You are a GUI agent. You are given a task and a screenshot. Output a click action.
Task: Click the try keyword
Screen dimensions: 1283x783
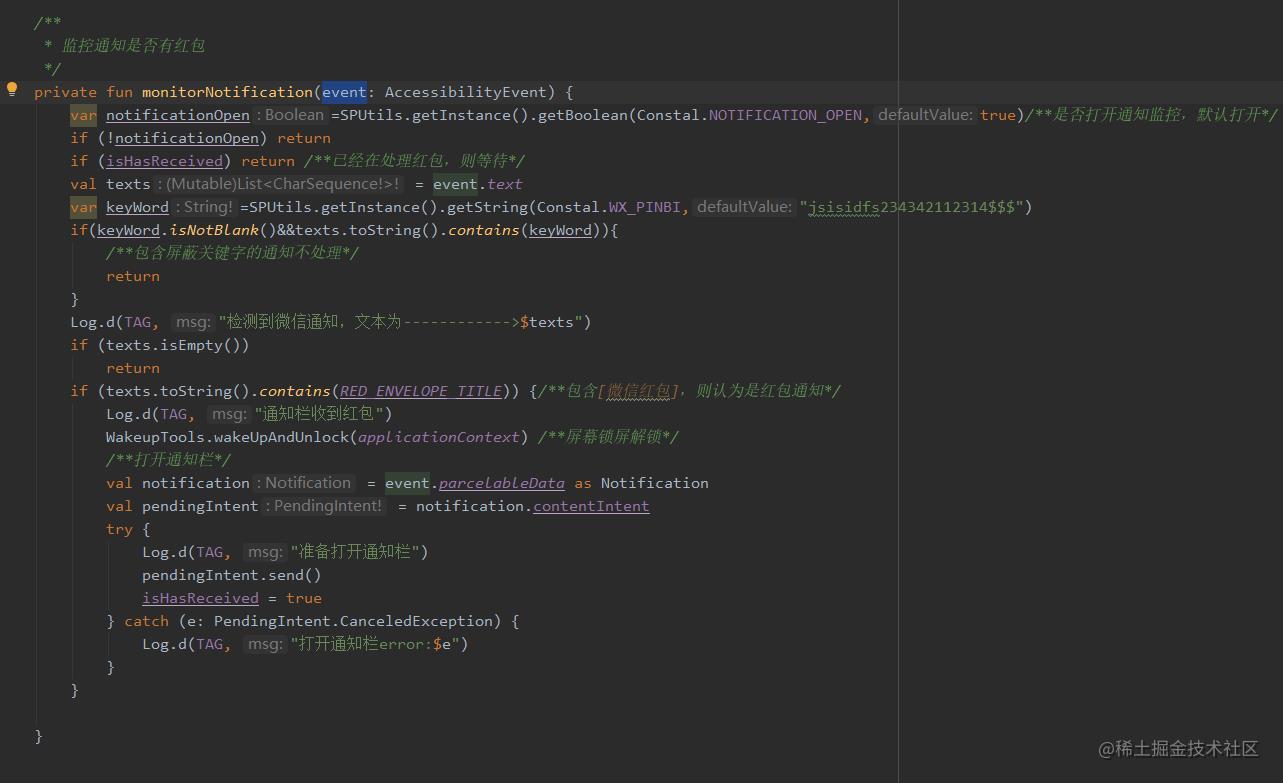tap(119, 529)
